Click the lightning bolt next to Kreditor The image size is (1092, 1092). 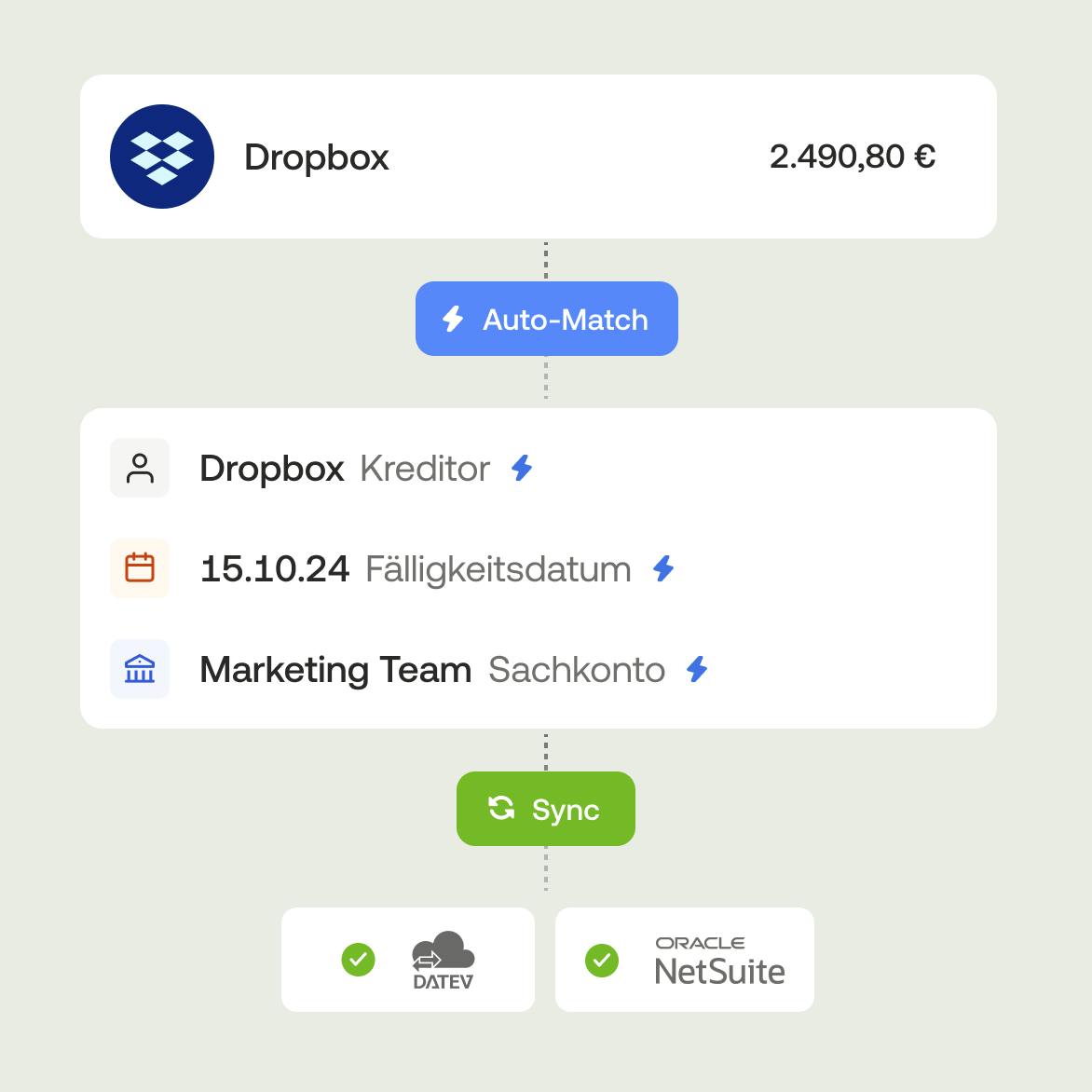tap(522, 468)
